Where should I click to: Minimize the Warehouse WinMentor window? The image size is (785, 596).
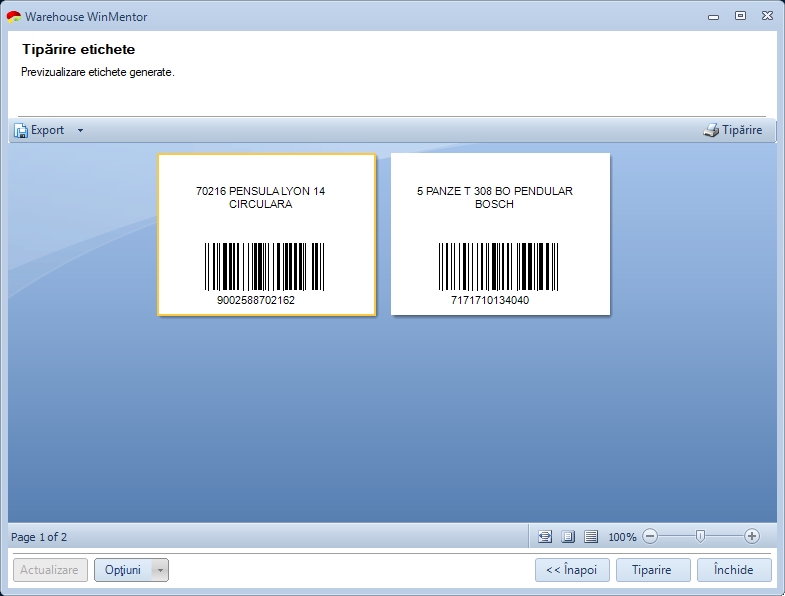[x=713, y=17]
